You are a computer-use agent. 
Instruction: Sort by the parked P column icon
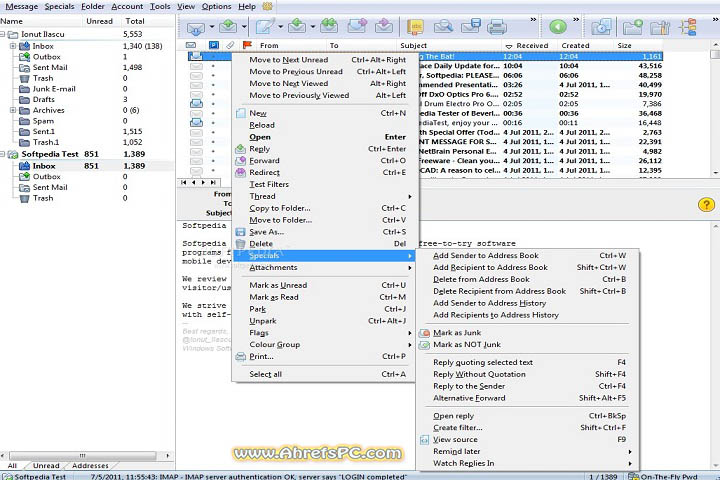coord(214,45)
